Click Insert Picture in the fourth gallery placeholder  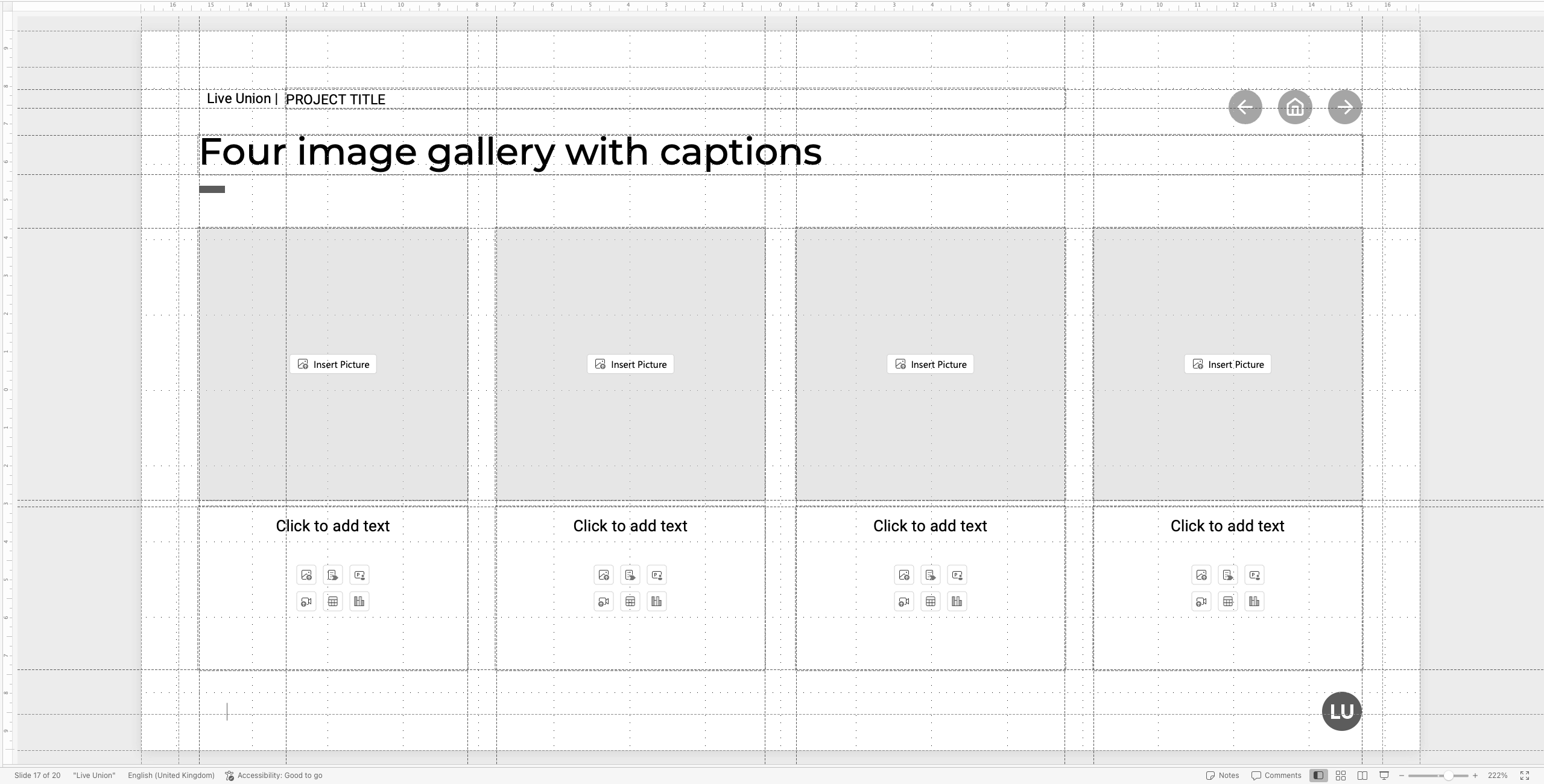[x=1227, y=364]
